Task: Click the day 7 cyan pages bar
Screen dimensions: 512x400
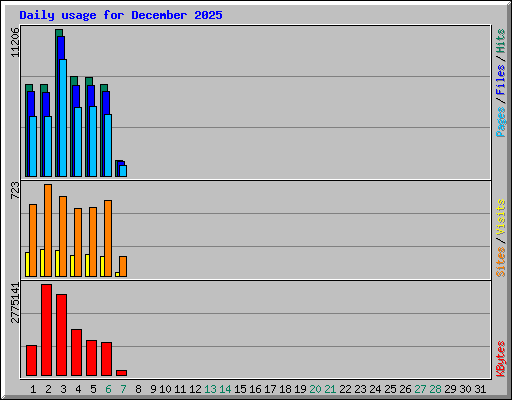Action: 123,171
